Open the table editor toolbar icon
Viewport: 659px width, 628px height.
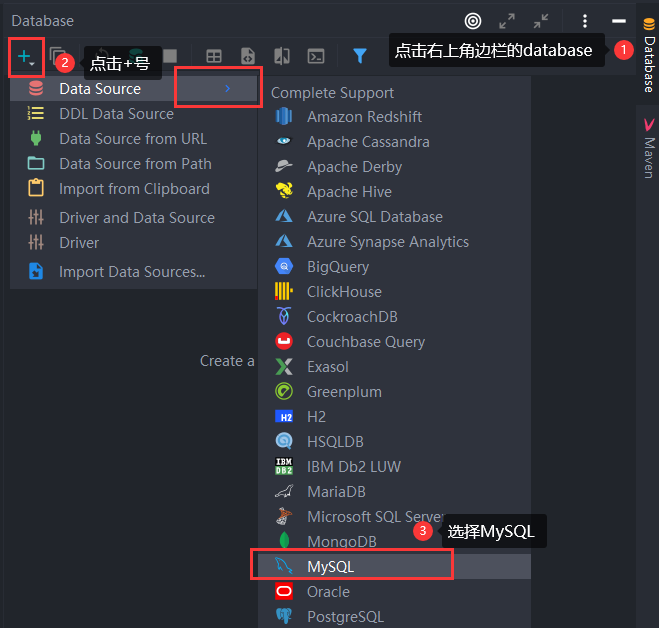click(214, 56)
